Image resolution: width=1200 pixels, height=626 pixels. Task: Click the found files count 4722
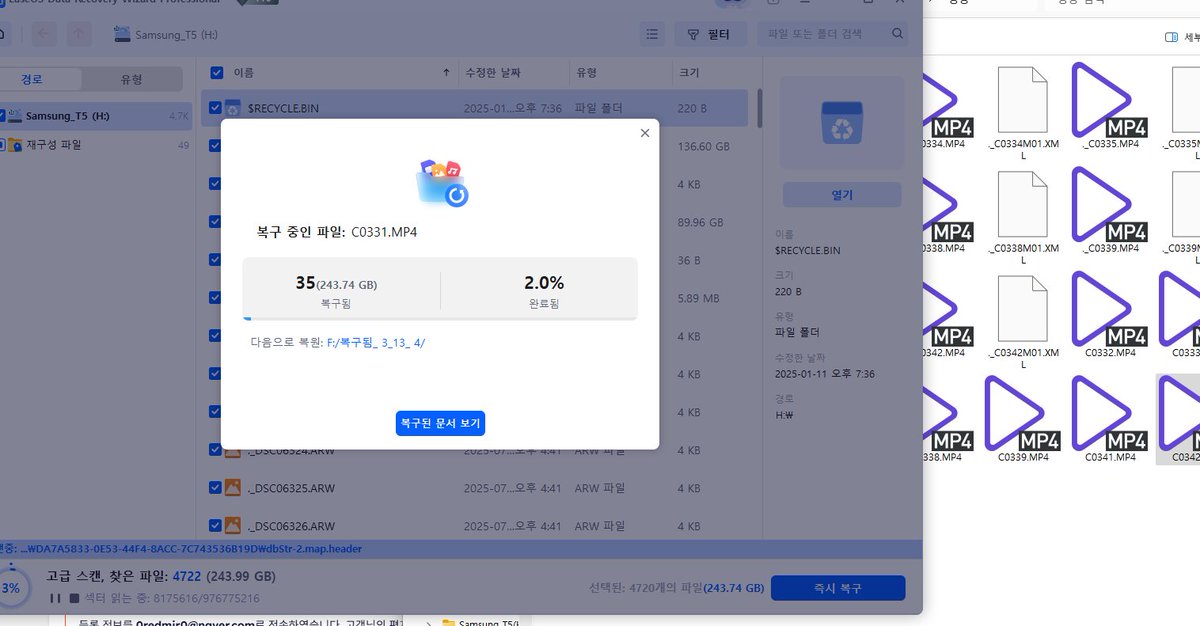pos(188,576)
